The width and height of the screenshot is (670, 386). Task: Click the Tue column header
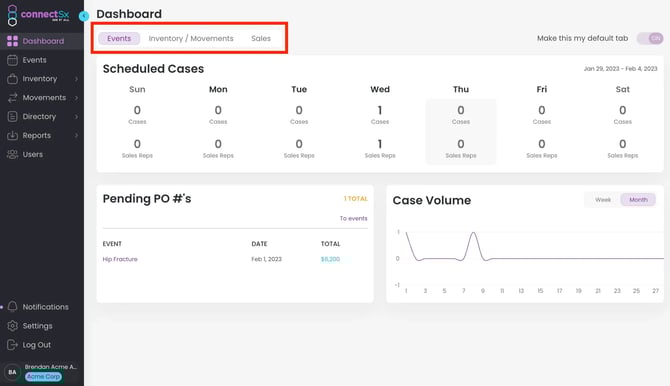click(299, 89)
